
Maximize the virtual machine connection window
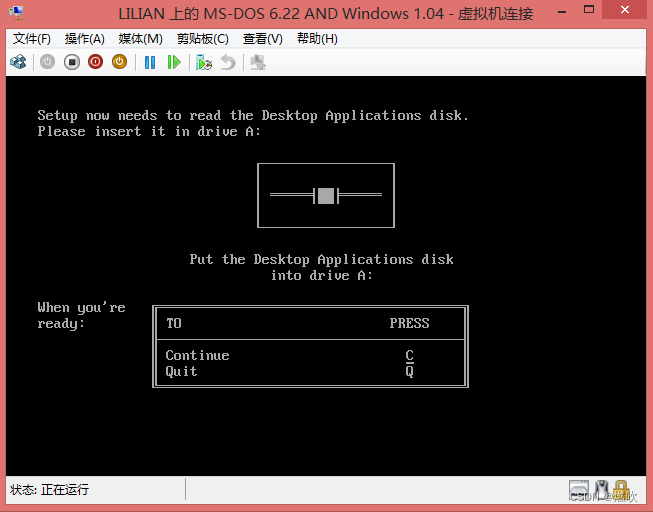coord(589,10)
